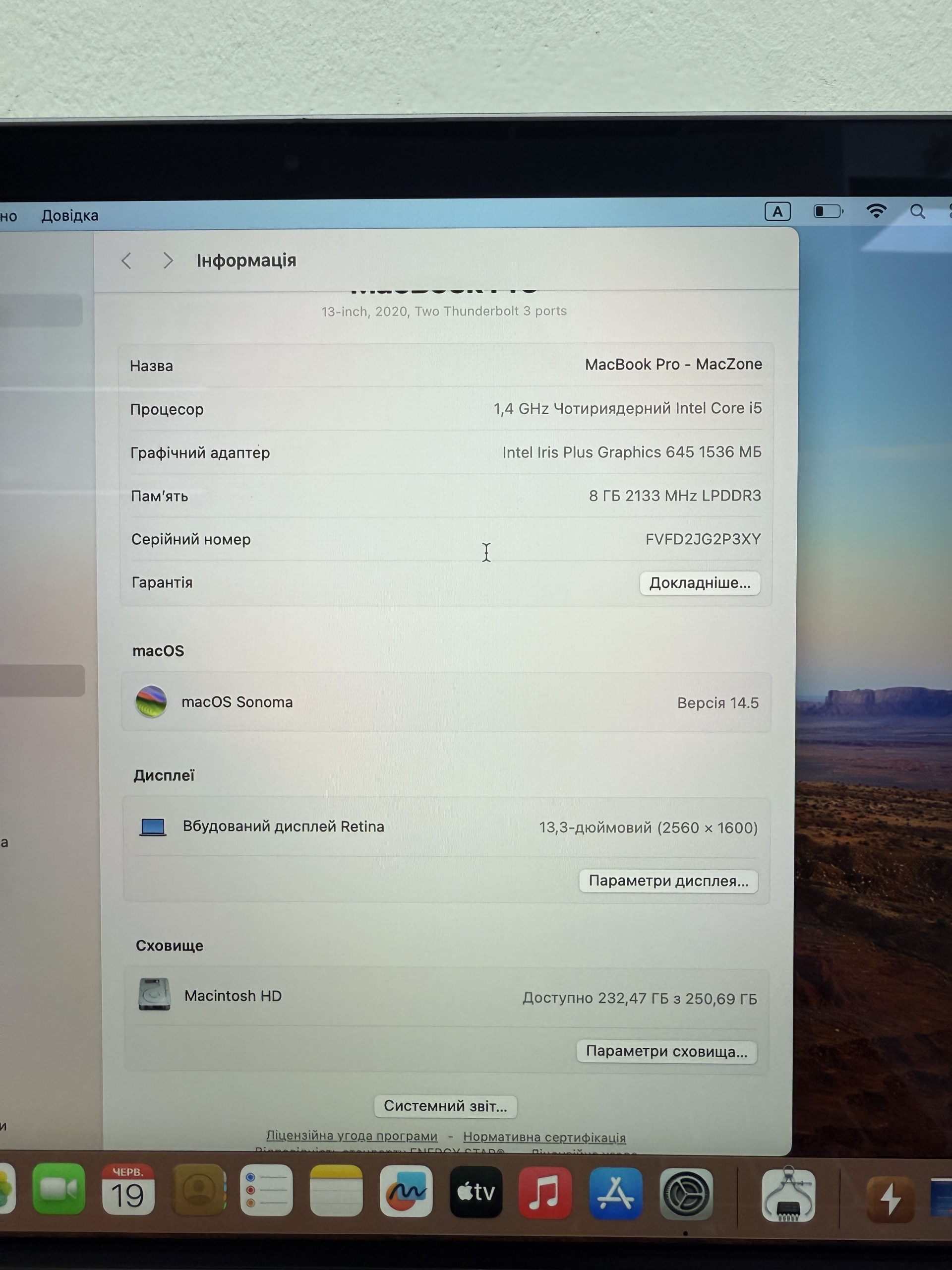The height and width of the screenshot is (1270, 952).
Task: Open battery status in menu bar
Action: 828,211
